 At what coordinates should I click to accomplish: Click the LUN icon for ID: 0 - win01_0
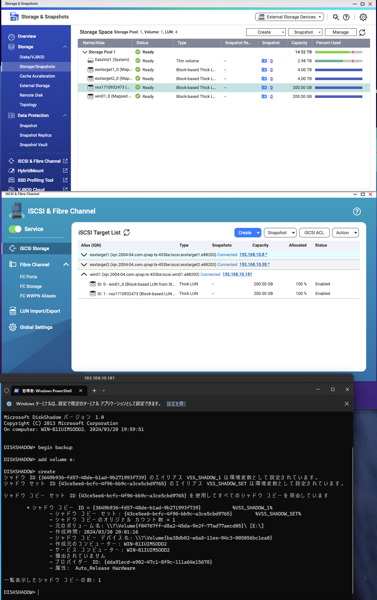[x=92, y=284]
